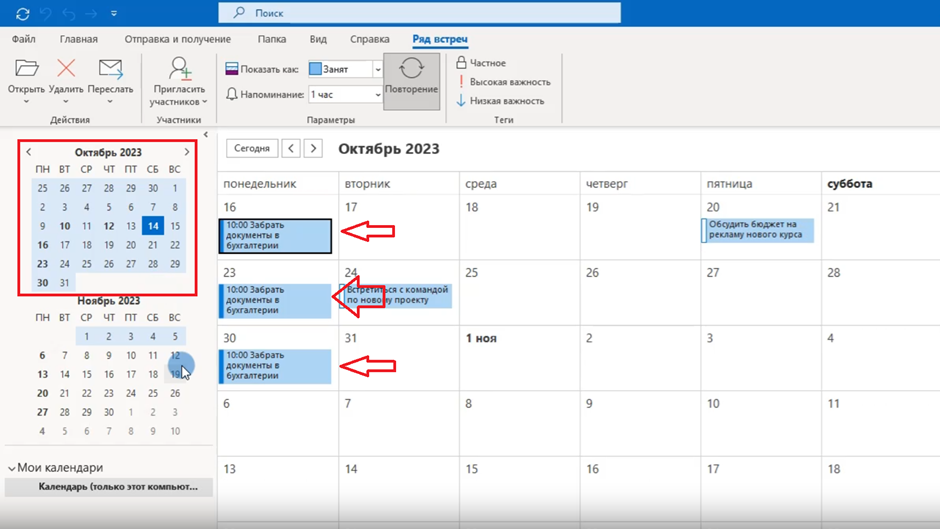Screen dimensions: 940x529
Task: Click the Today button
Action: [252, 148]
